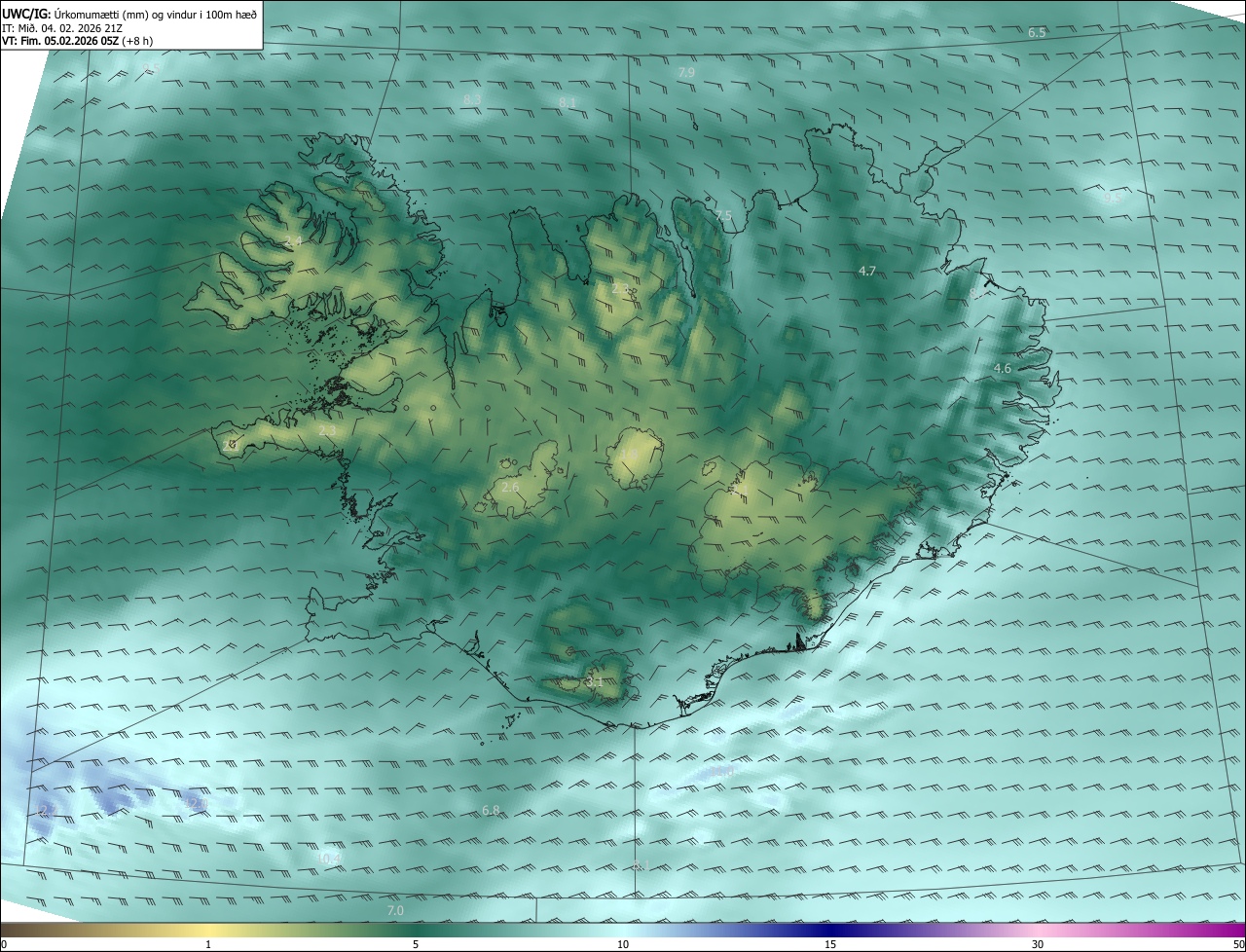Click the 6.8 value south of Iceland
Image resolution: width=1246 pixels, height=952 pixels.
click(x=491, y=810)
